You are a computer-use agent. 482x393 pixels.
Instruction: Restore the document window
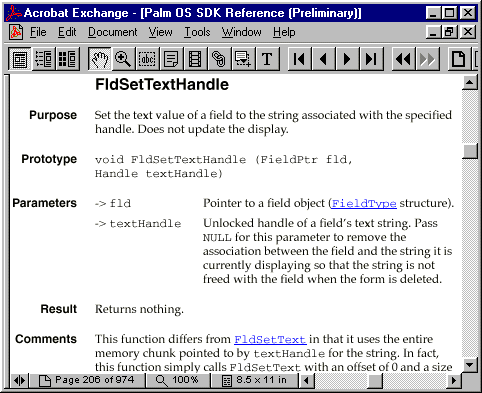[x=450, y=32]
